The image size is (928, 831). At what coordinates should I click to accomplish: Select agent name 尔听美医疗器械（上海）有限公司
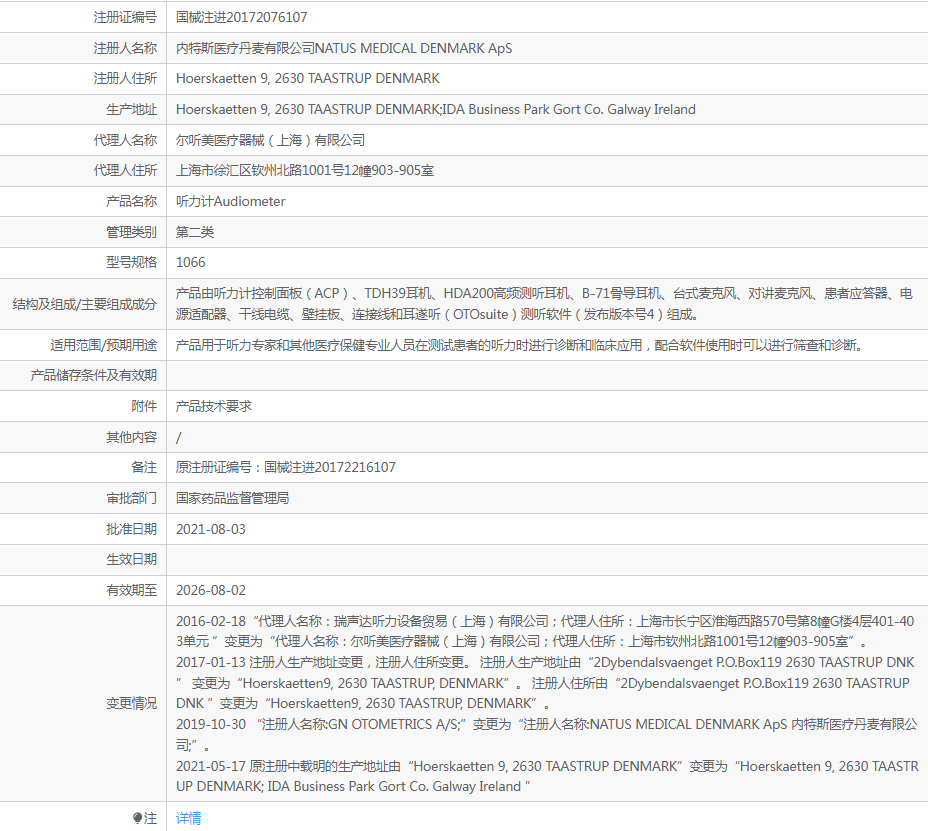[270, 140]
